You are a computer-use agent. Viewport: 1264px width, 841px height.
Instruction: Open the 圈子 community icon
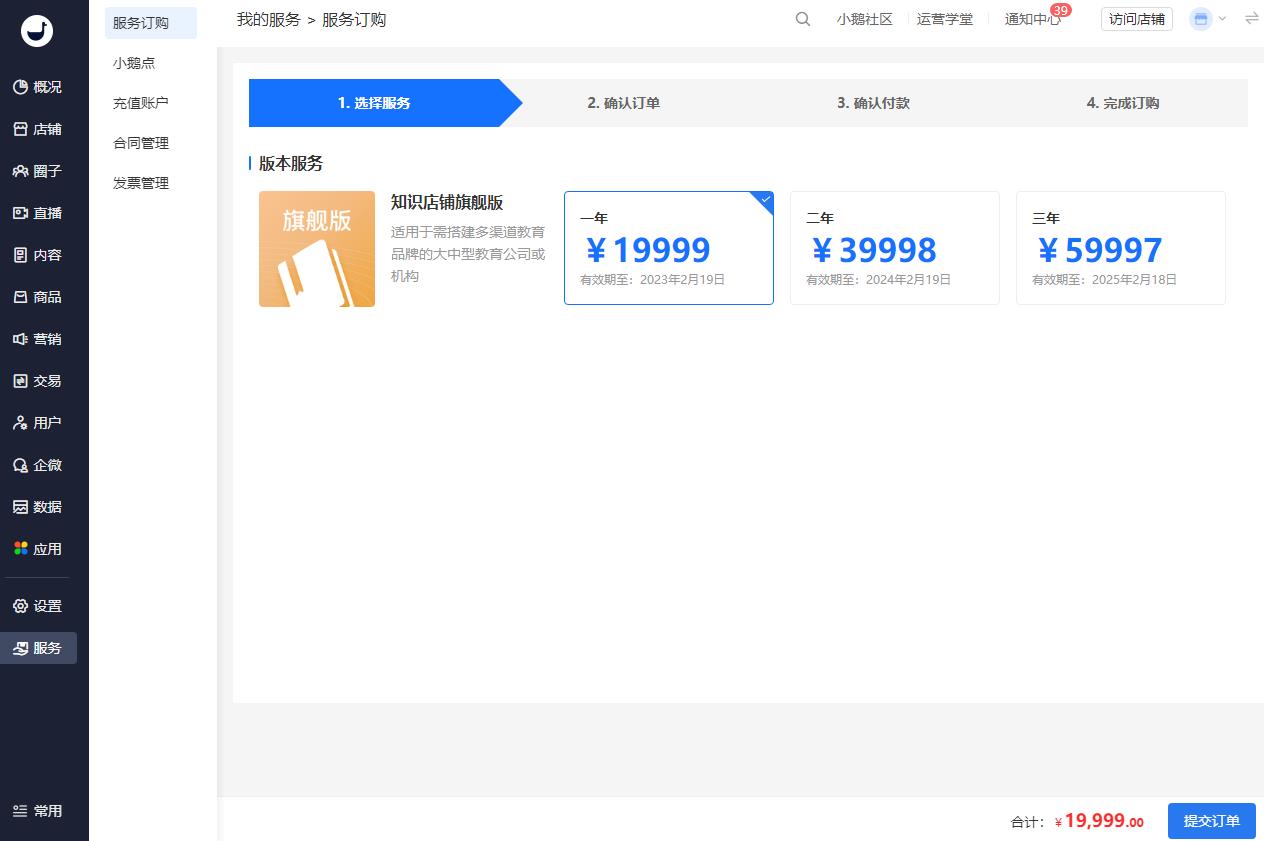click(x=20, y=171)
